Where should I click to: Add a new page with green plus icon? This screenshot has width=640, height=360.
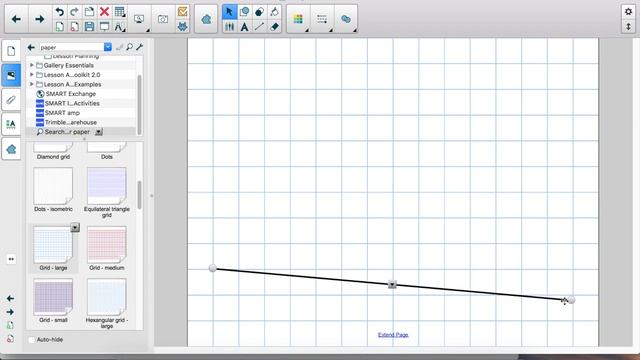click(60, 27)
